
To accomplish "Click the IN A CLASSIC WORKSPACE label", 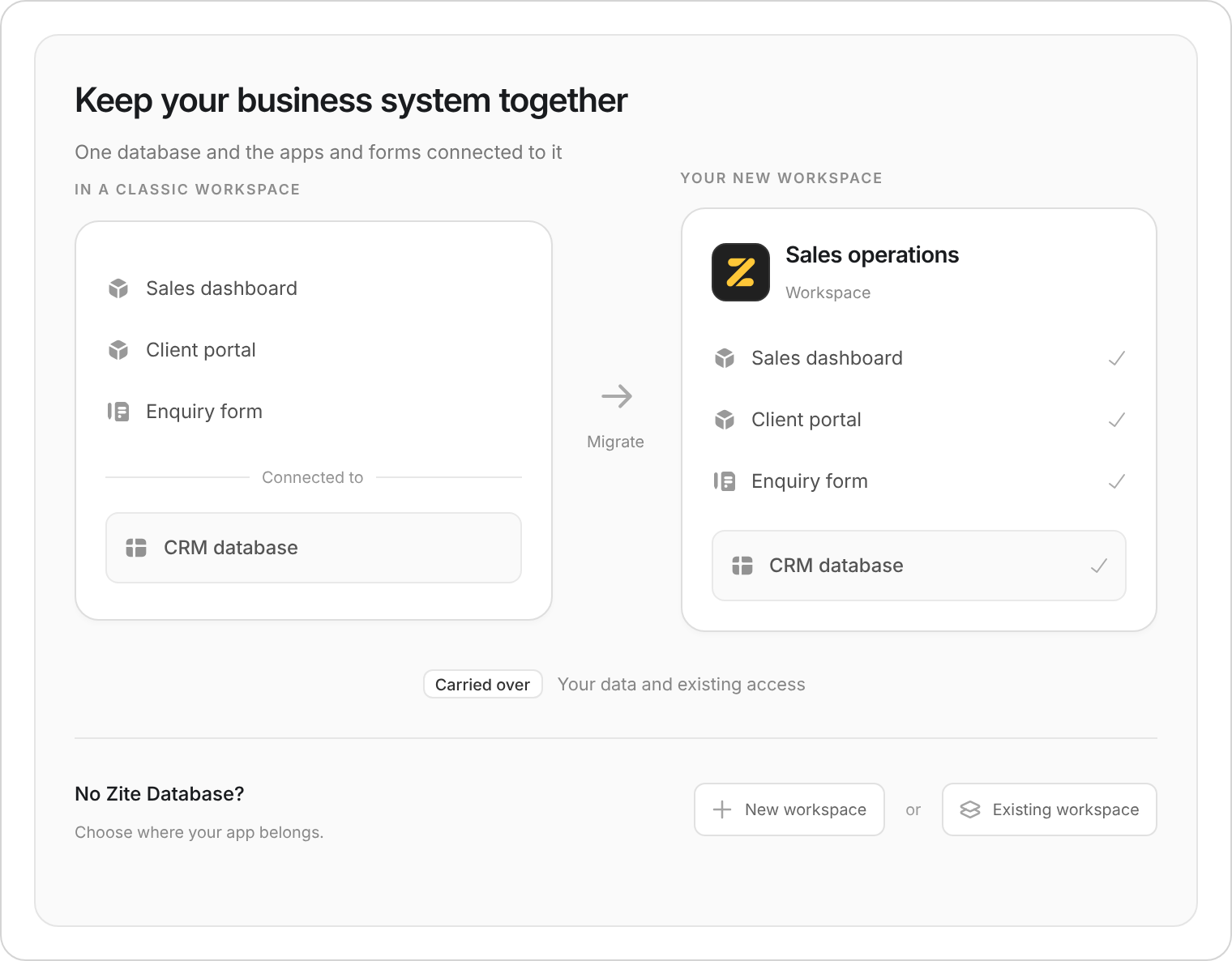I will [187, 190].
